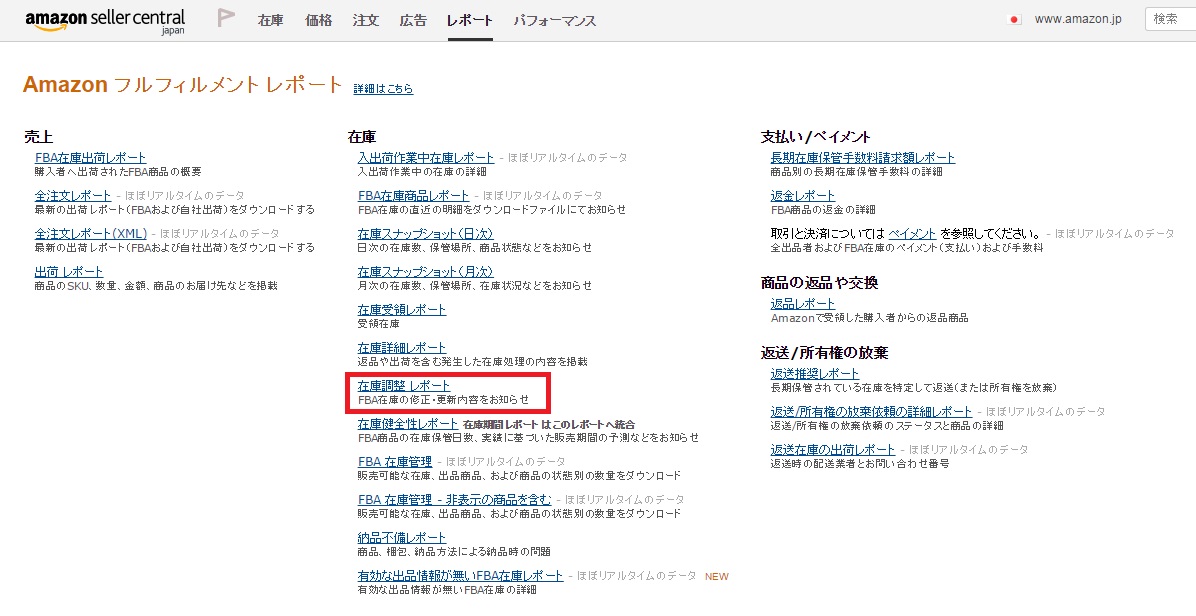Click the flag icon in the header
Screen dimensions: 1196x616
pos(226,18)
